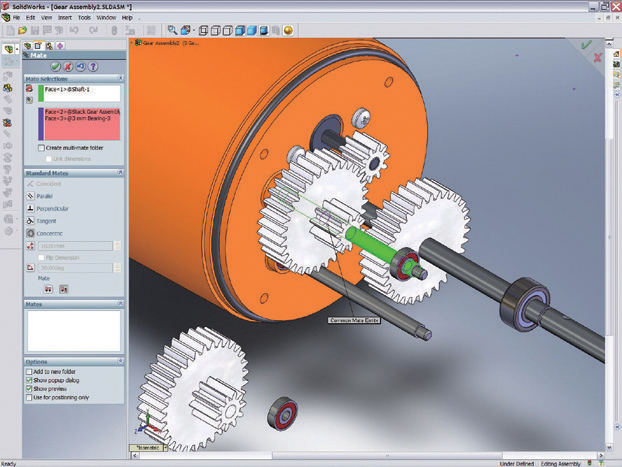The height and width of the screenshot is (467, 622).
Task: Accept changes via corner green checkmark
Action: click(x=585, y=45)
